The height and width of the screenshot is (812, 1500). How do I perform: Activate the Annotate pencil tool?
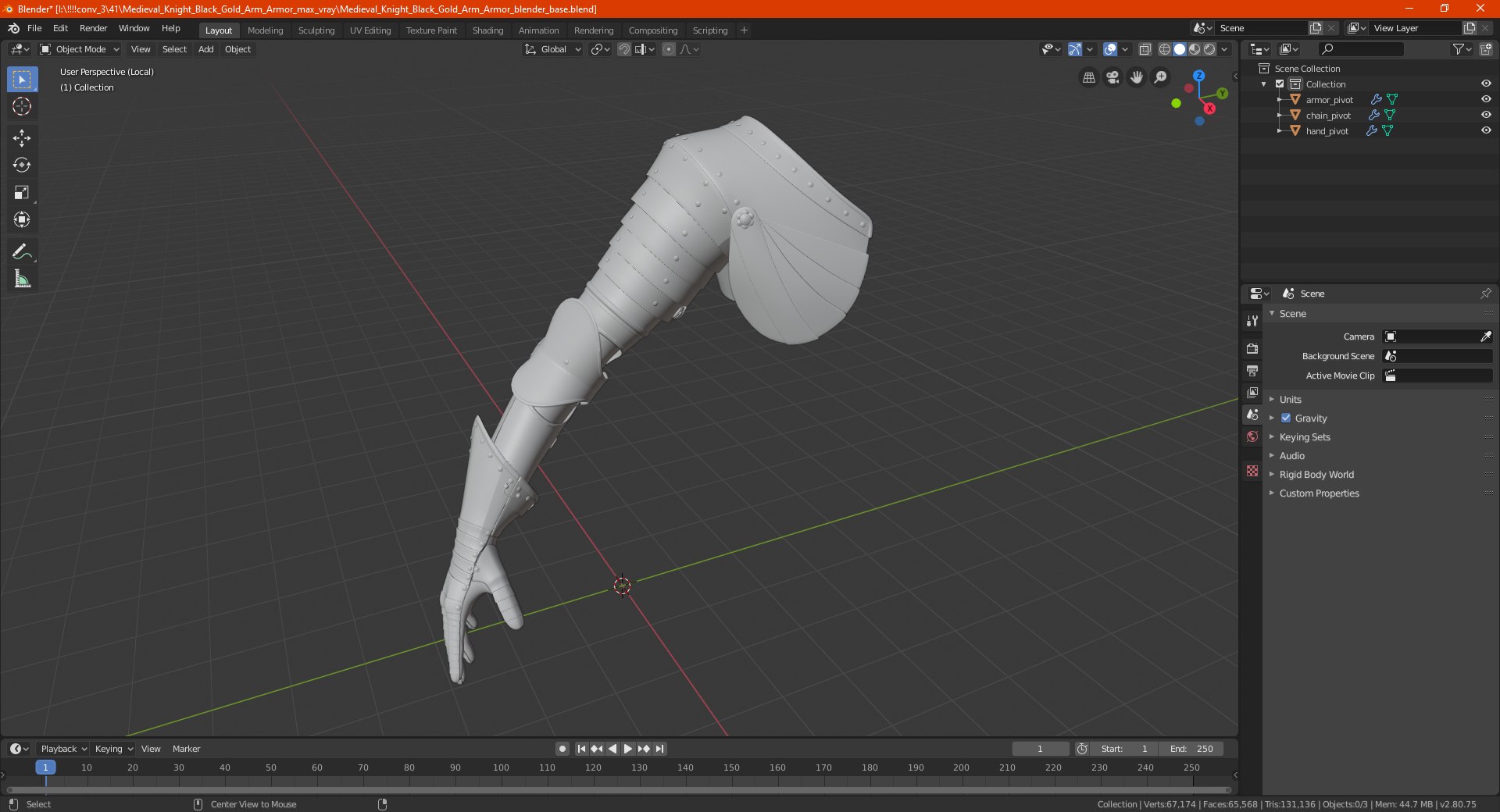[x=22, y=251]
